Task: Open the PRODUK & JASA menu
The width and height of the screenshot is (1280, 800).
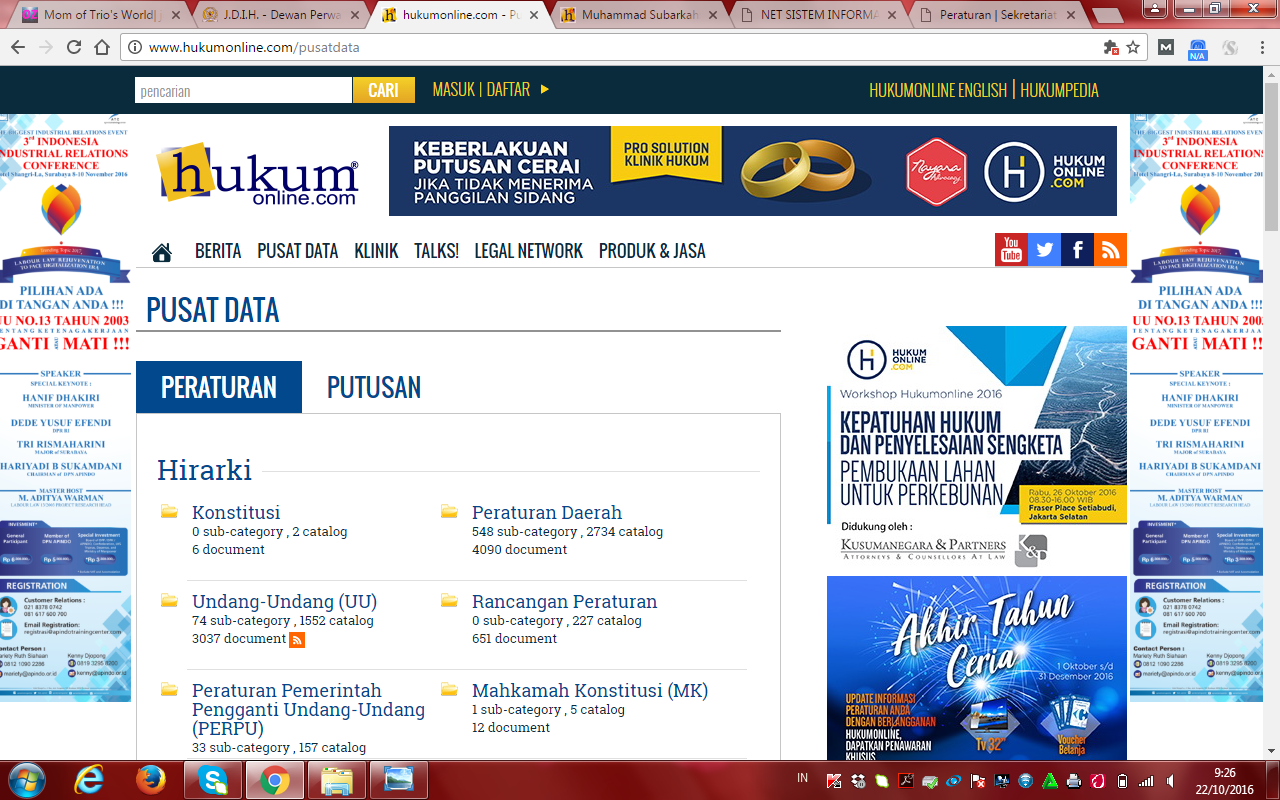Action: pos(652,251)
